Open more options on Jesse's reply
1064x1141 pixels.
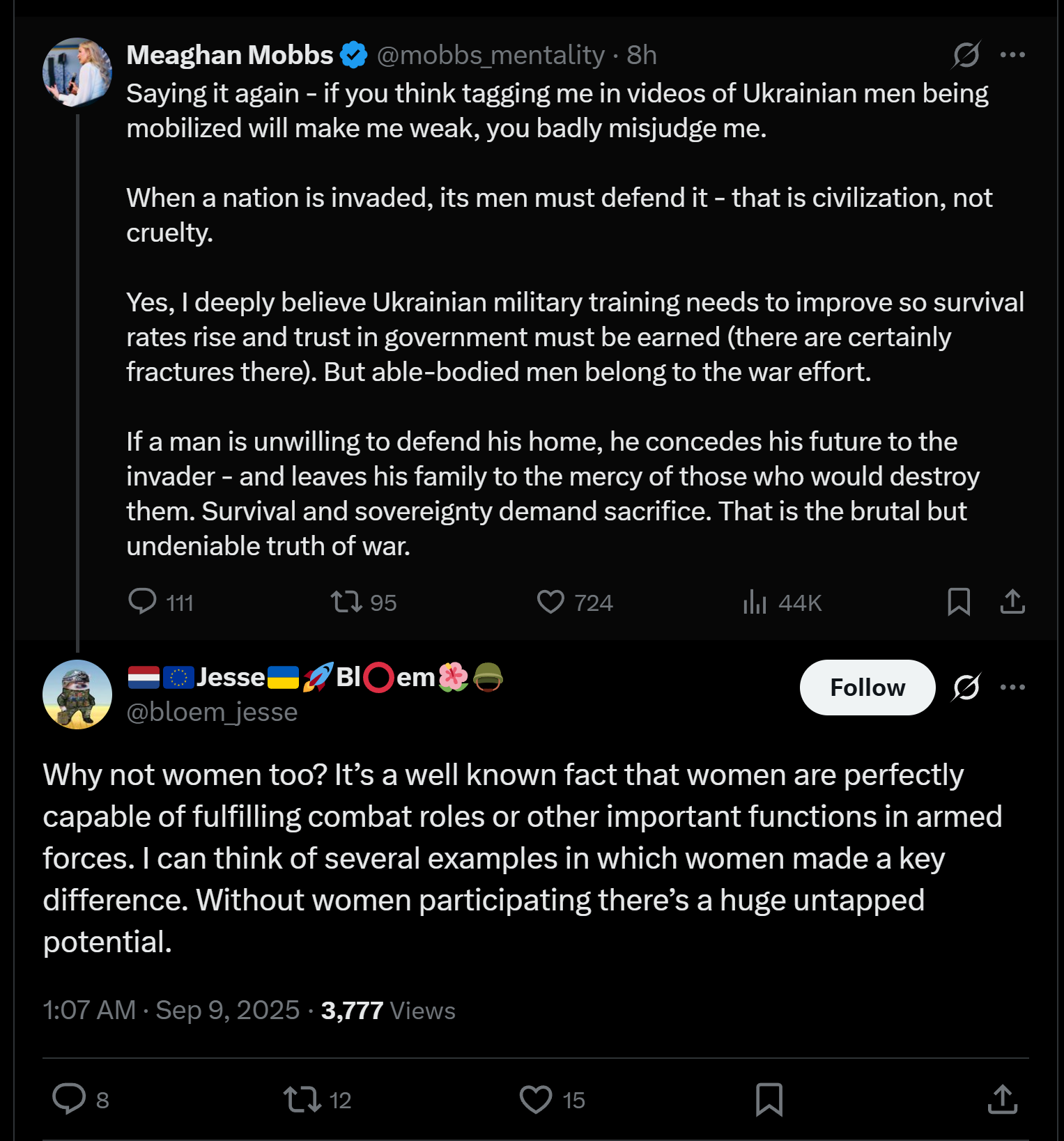[1012, 688]
